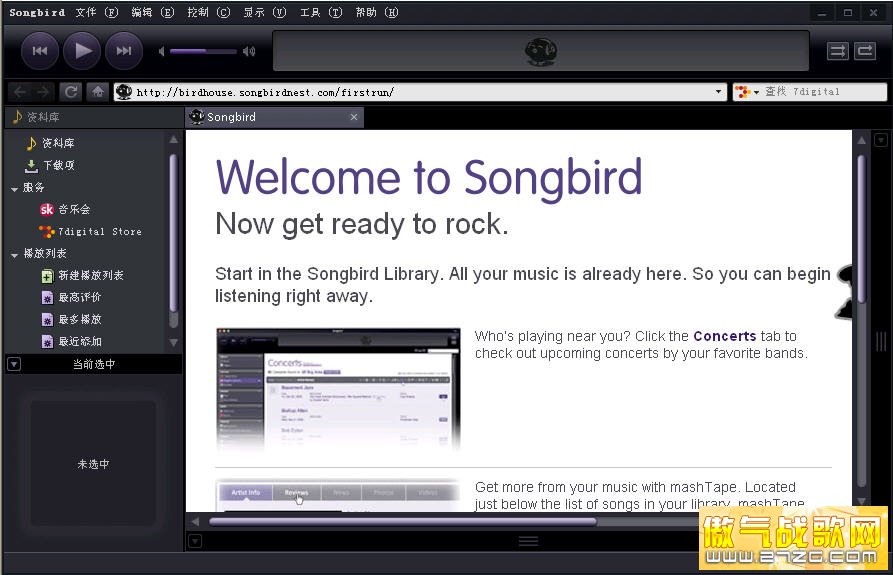Screen dimensions: 893x575
Task: Toggle the right side pane button
Action: tap(881, 139)
